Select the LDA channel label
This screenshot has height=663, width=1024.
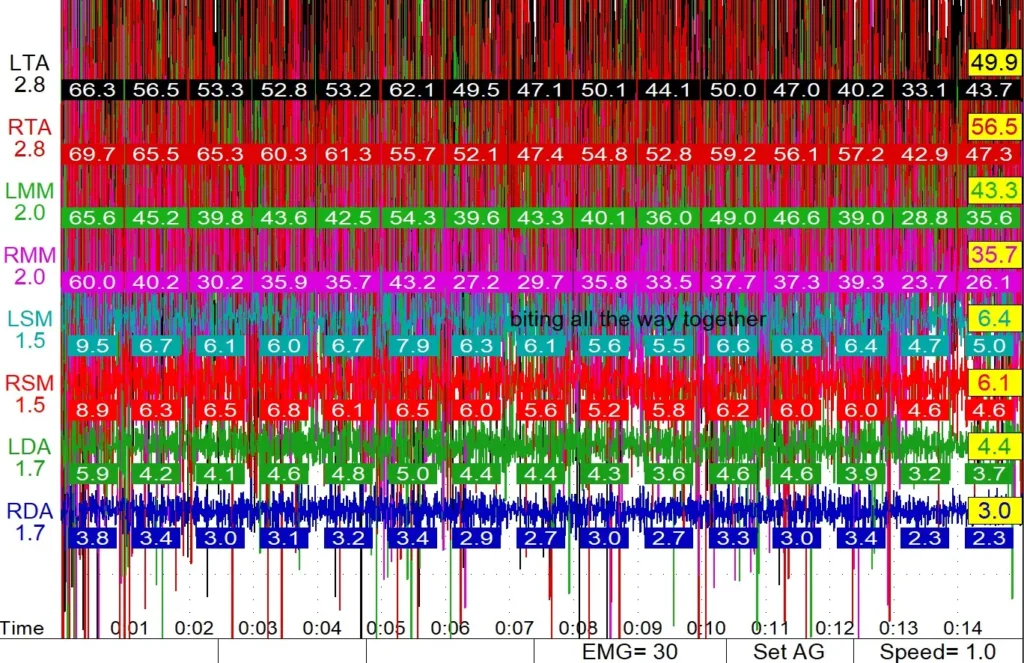[29, 447]
